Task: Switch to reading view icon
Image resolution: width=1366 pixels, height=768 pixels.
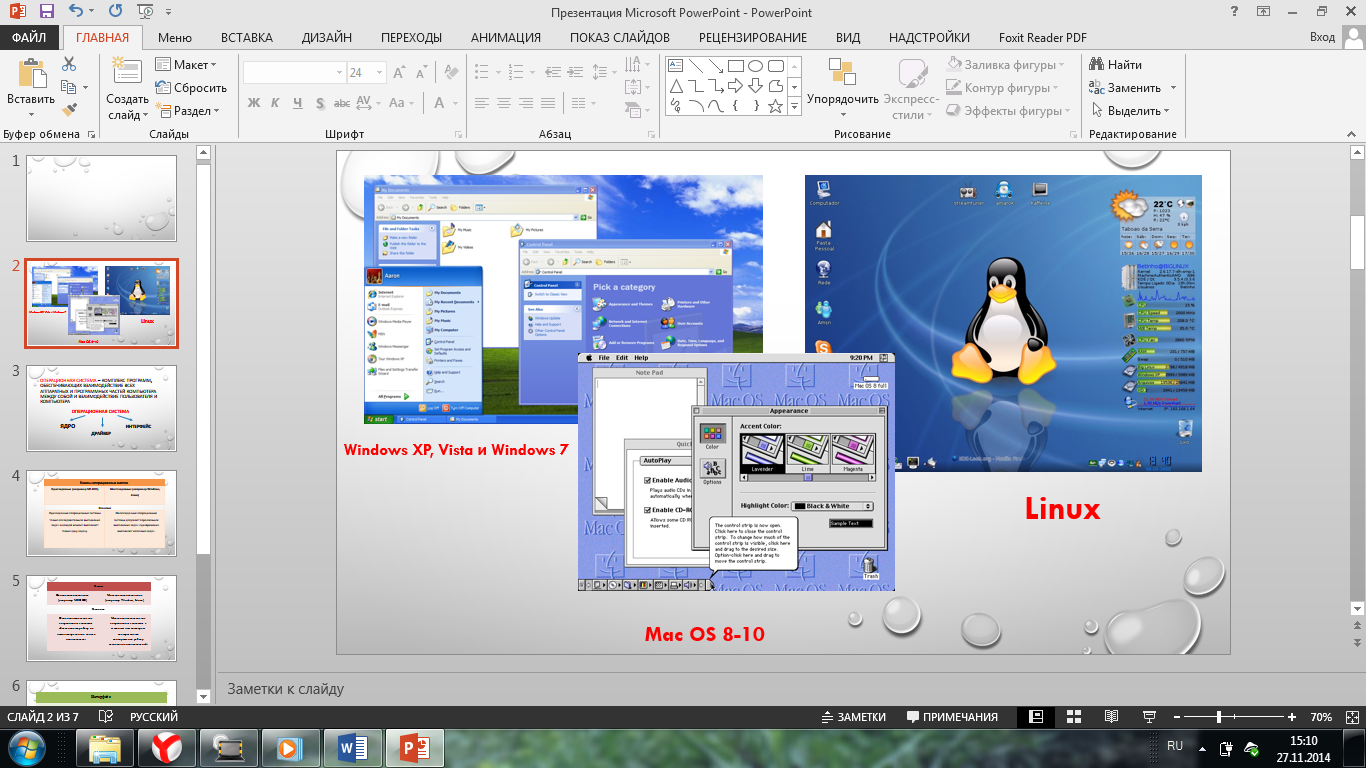Action: coord(1111,717)
